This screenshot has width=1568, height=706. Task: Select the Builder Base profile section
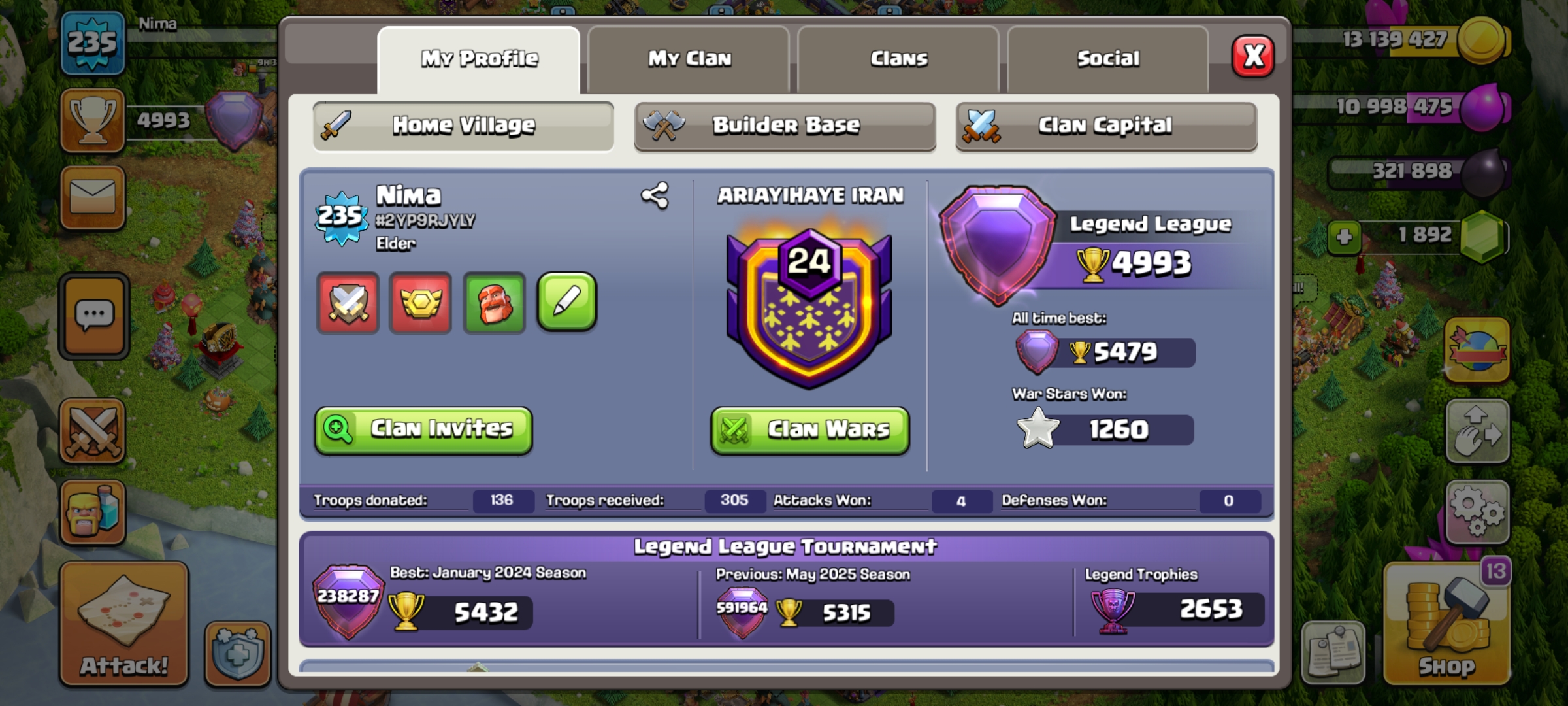[x=785, y=126]
